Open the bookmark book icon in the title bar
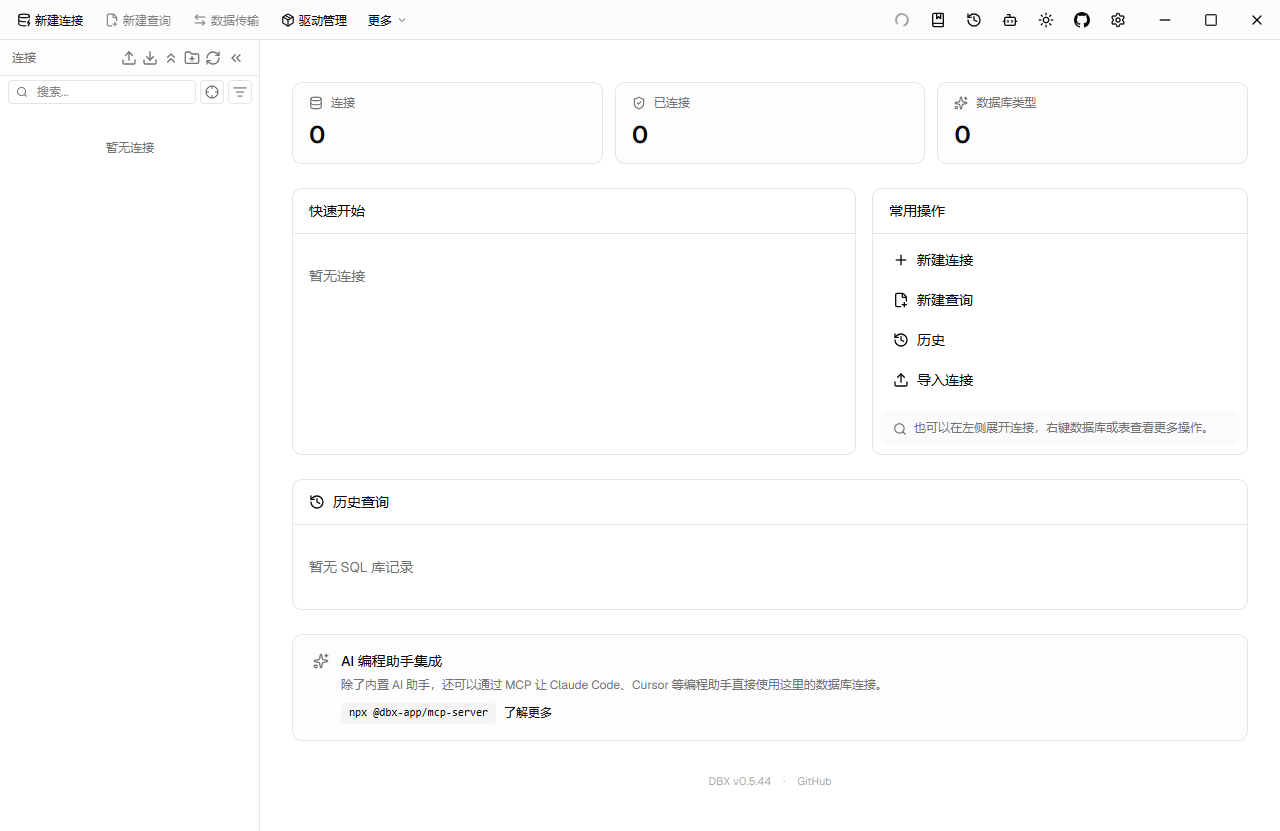The image size is (1280, 831). point(938,20)
